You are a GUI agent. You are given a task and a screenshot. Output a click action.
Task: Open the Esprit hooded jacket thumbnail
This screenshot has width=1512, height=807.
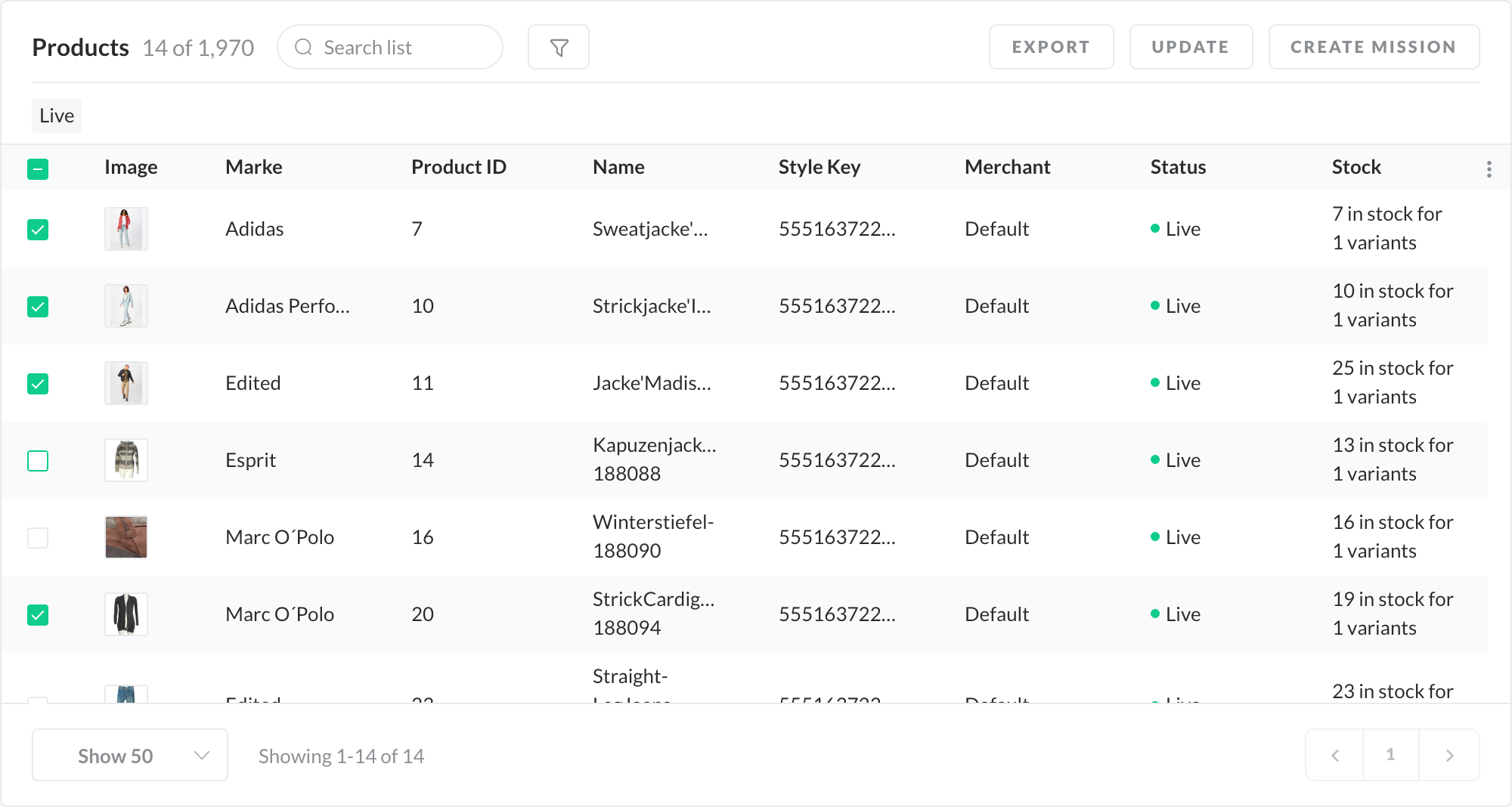pyautogui.click(x=125, y=460)
